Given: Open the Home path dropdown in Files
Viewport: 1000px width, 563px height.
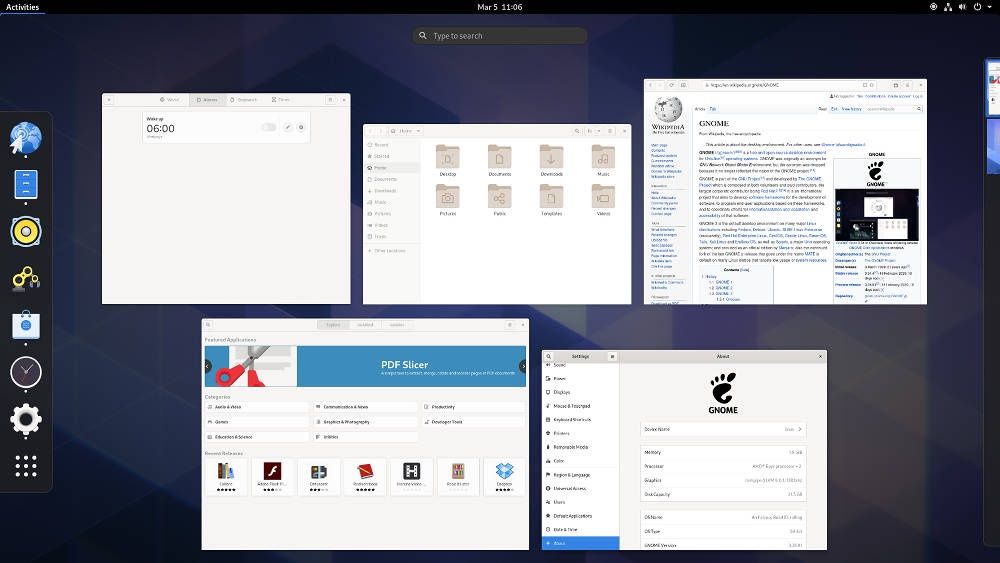Looking at the screenshot, I should pos(406,131).
